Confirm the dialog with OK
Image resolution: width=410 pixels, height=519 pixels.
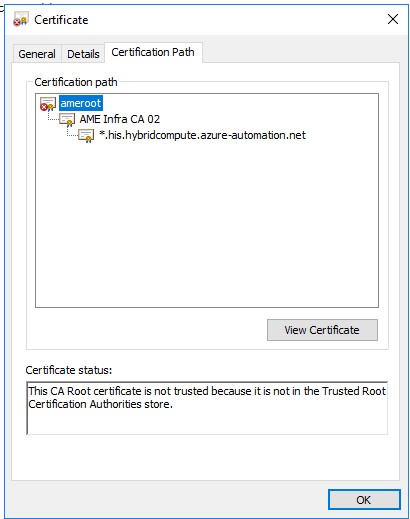(364, 500)
